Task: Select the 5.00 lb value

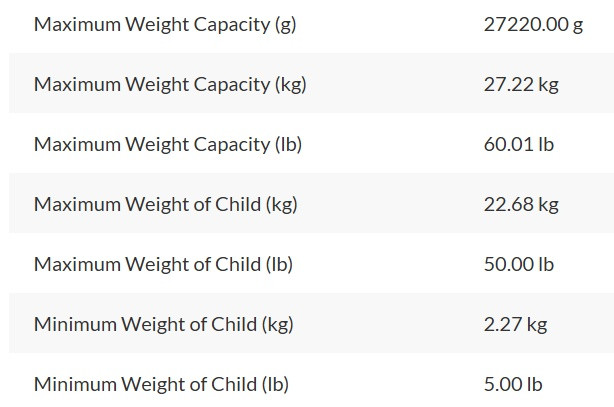Action: [513, 384]
